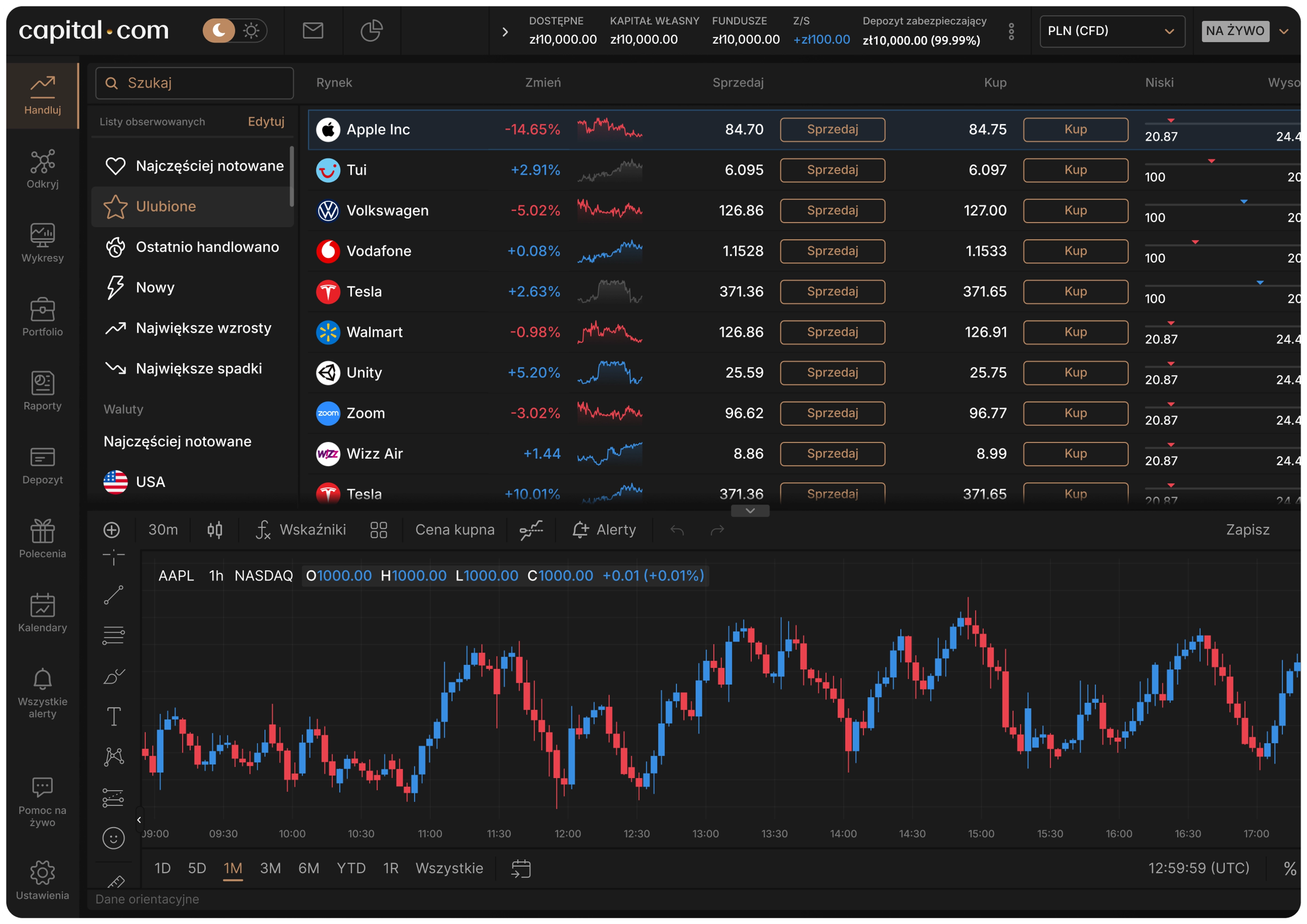The width and height of the screenshot is (1307, 924).
Task: Click the Szukaj search field
Action: [195, 83]
